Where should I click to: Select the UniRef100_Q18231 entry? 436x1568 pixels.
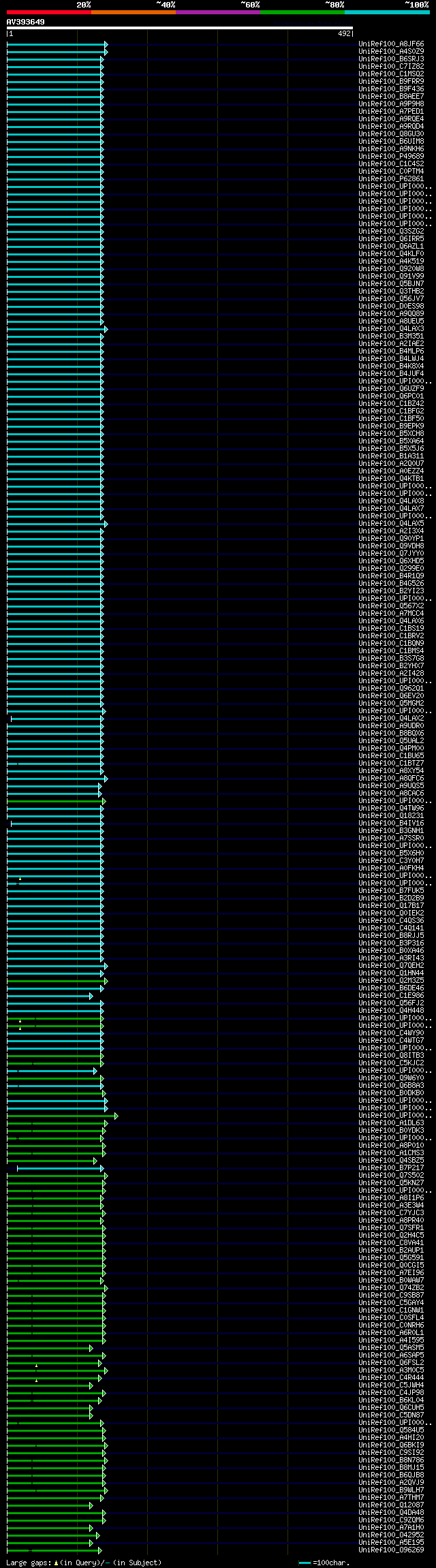[391, 816]
